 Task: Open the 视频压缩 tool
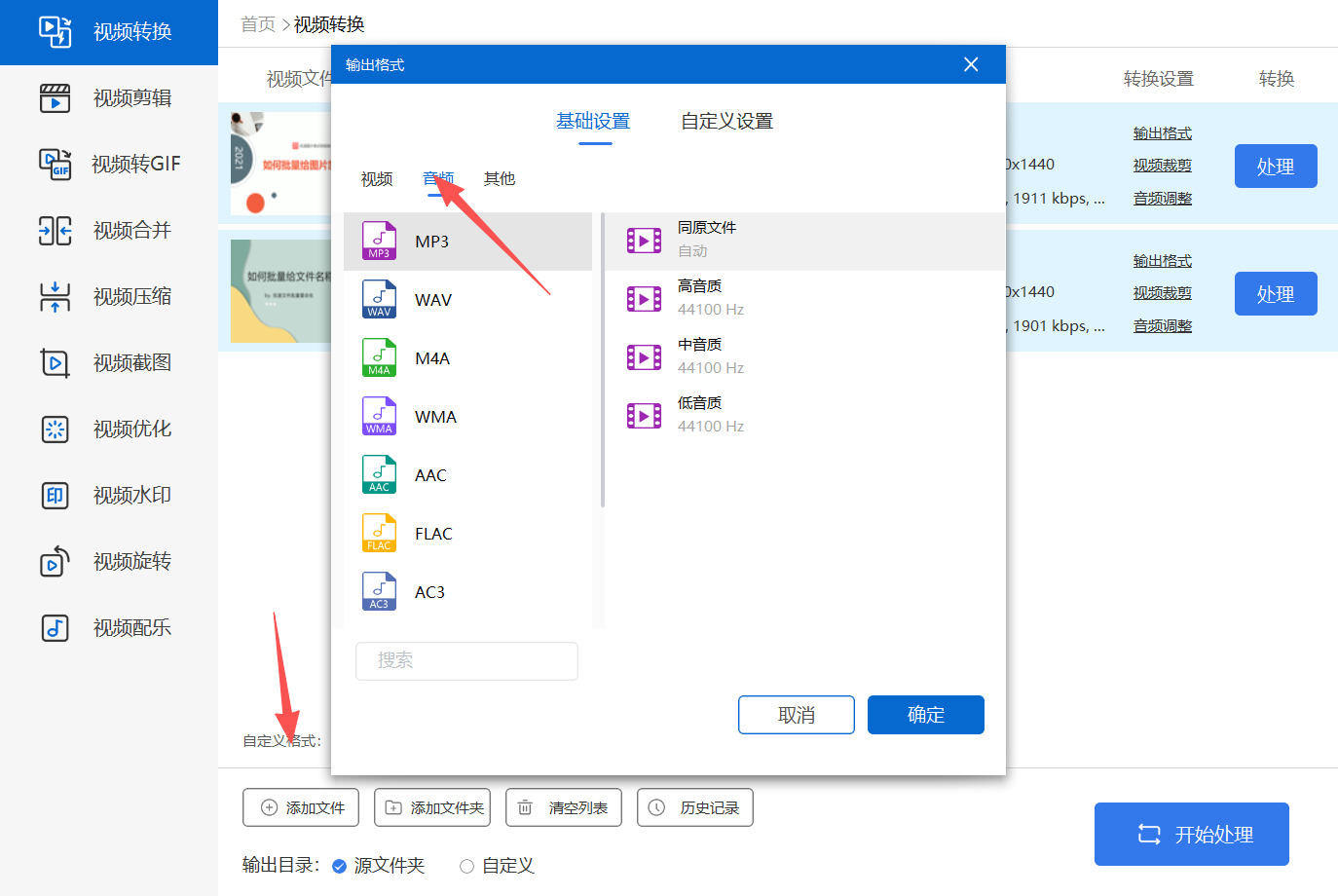[109, 296]
